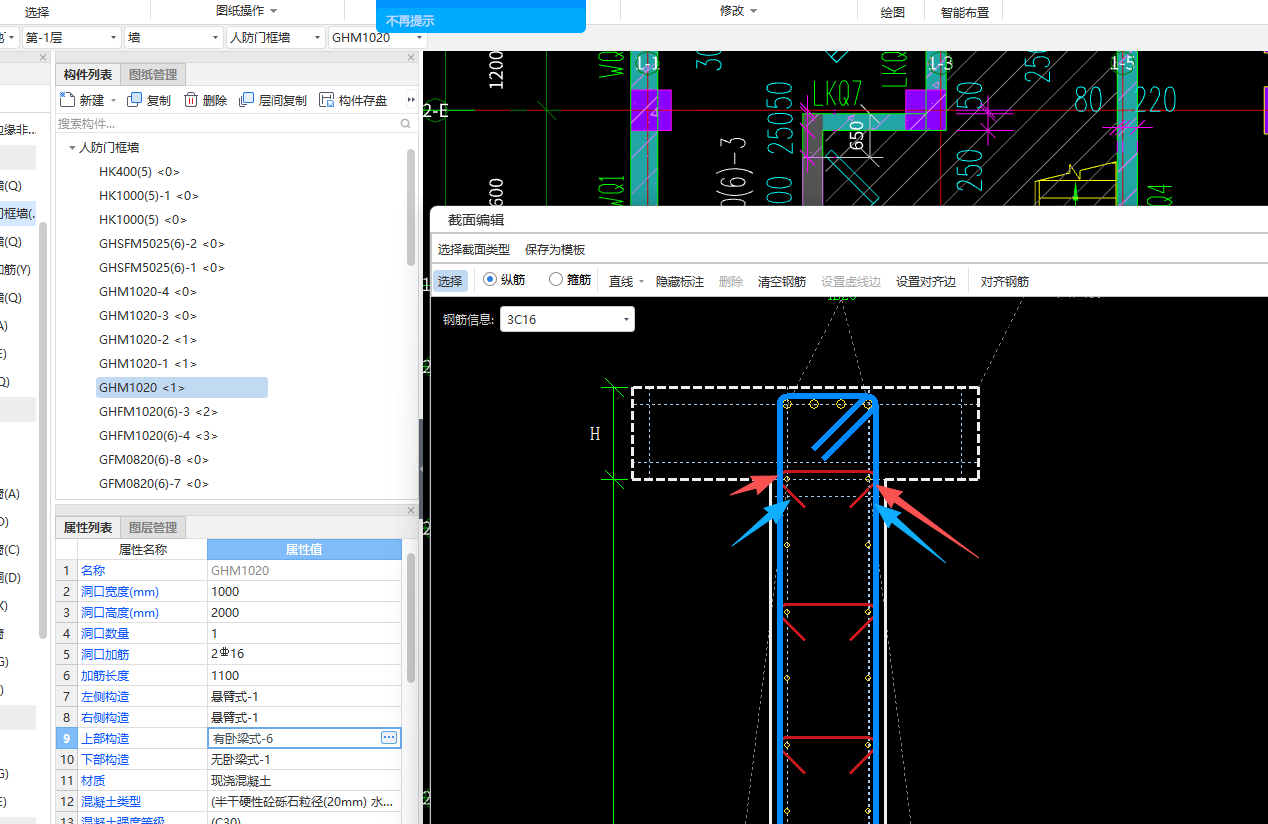Toggle 隐藏标注 to hide annotations
This screenshot has height=824, width=1268.
680,282
